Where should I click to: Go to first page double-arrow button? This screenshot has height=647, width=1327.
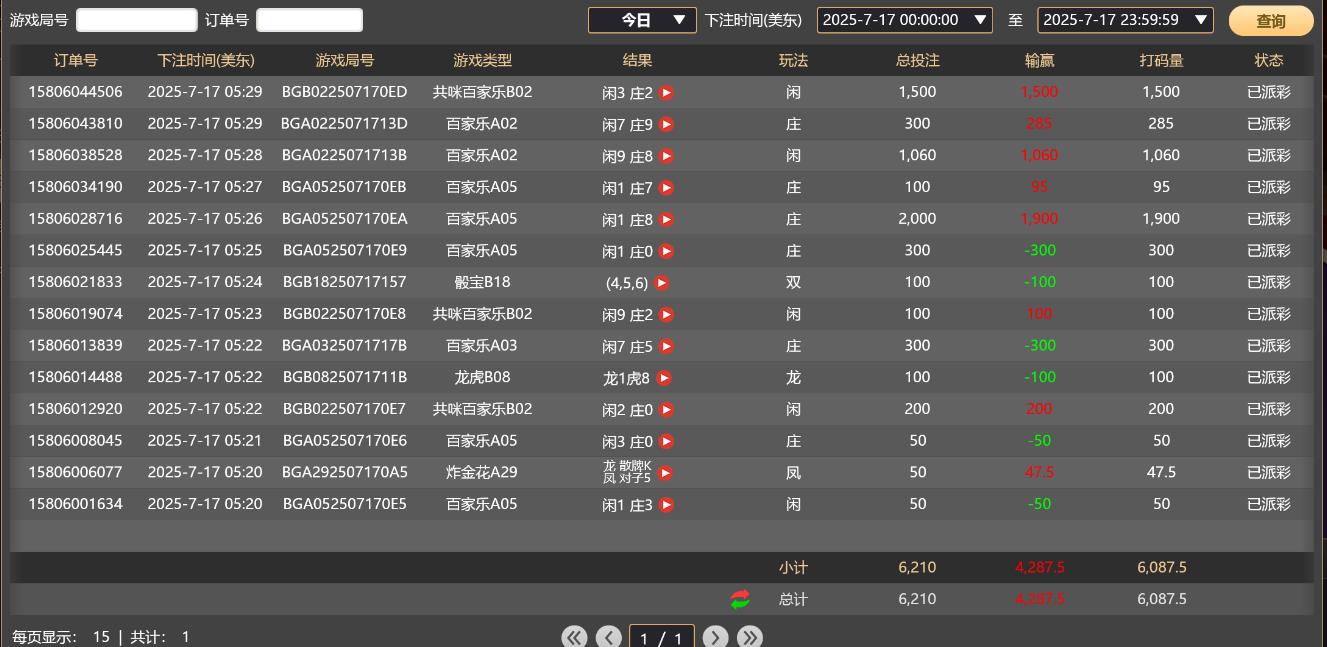pos(574,637)
